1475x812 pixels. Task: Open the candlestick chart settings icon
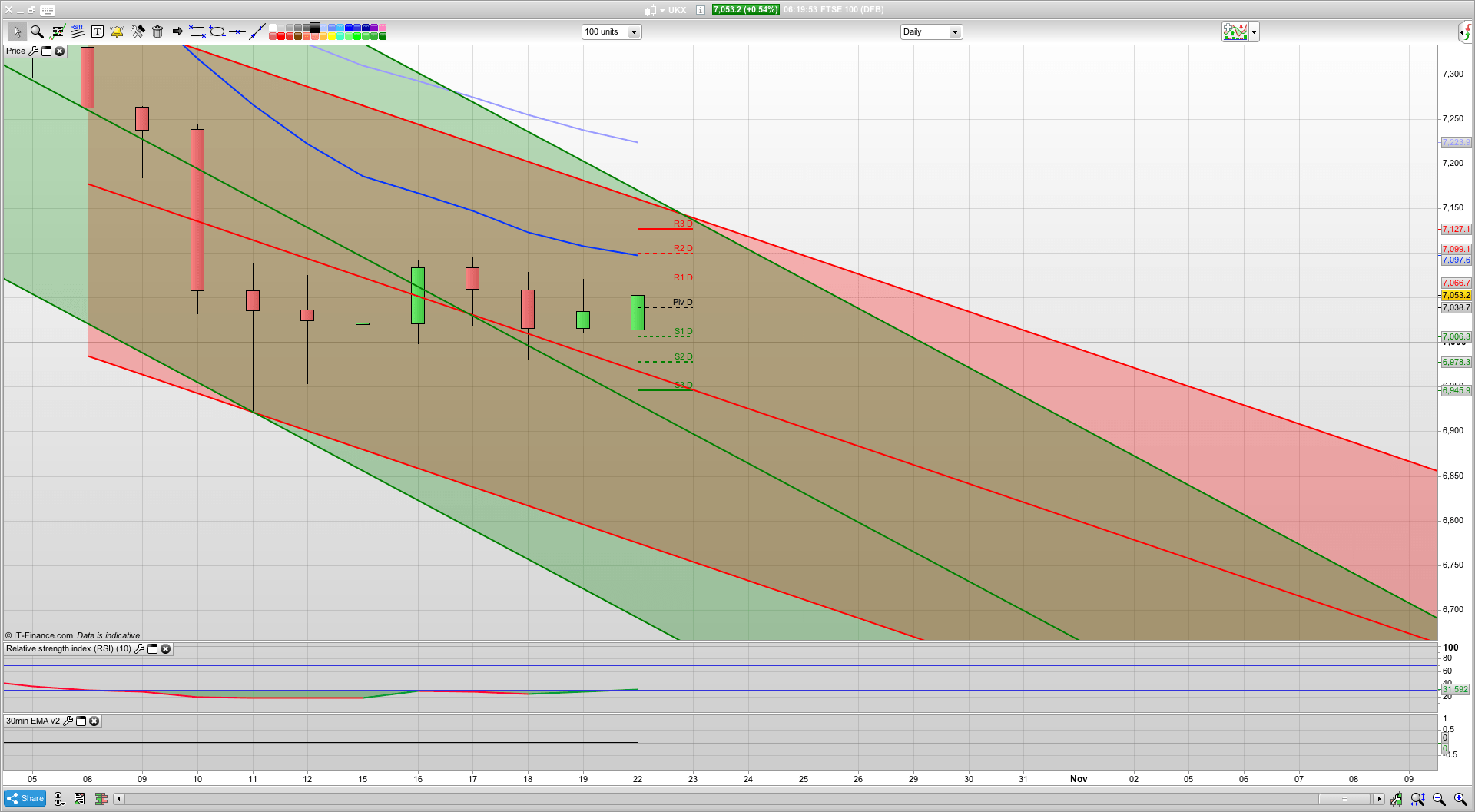click(1396, 799)
